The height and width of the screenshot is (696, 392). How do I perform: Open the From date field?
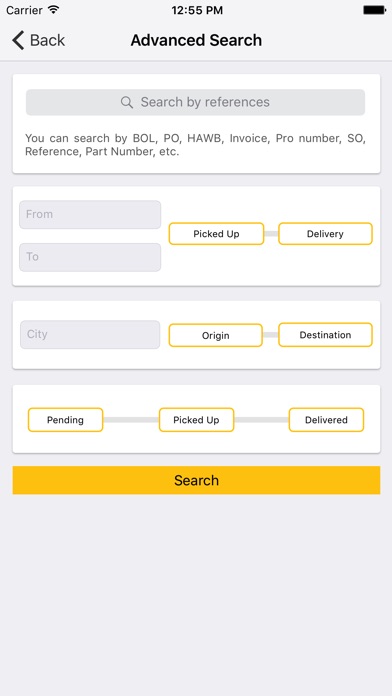coord(90,214)
